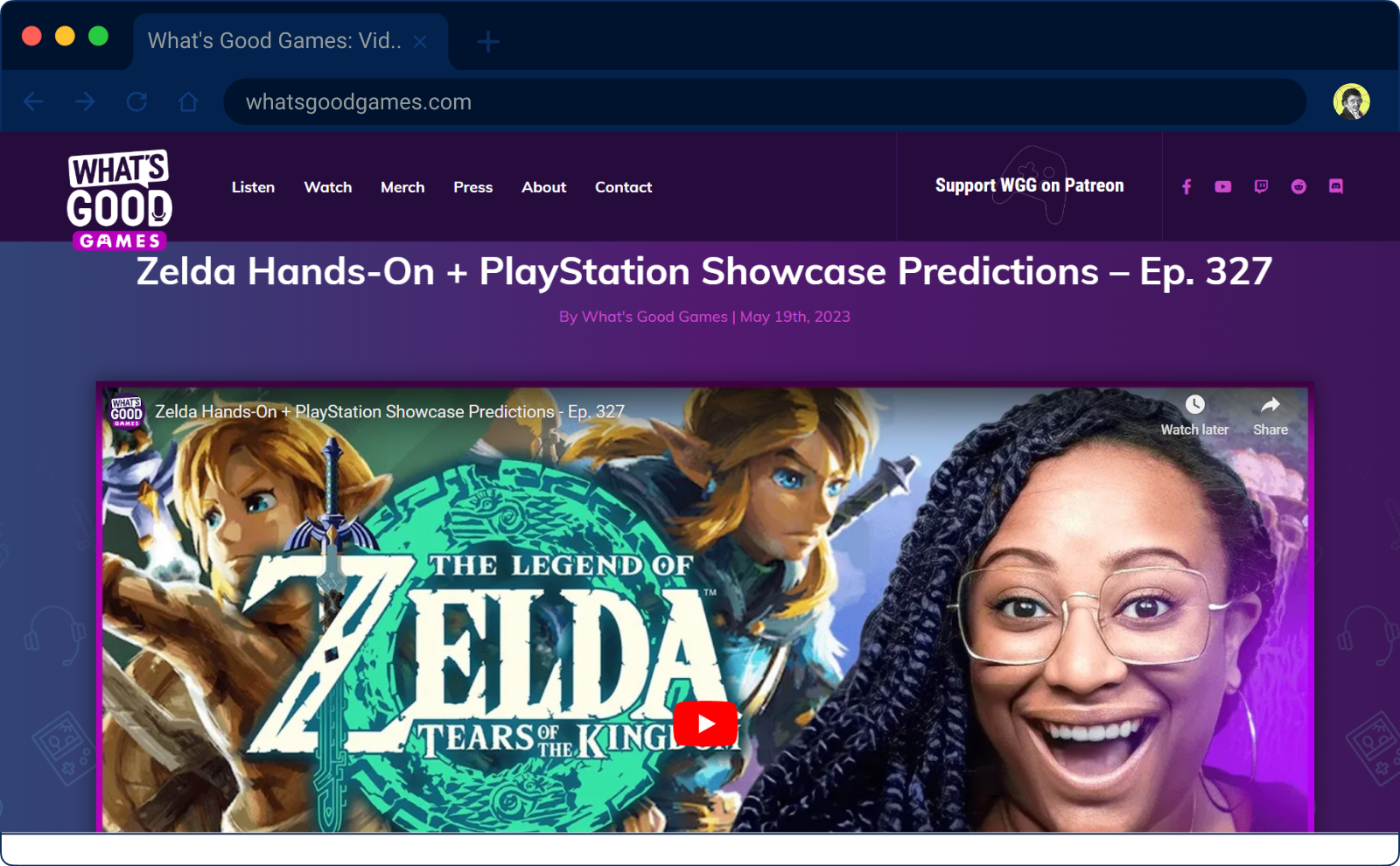
Task: Click Support WGG on Patreon
Action: [1029, 185]
